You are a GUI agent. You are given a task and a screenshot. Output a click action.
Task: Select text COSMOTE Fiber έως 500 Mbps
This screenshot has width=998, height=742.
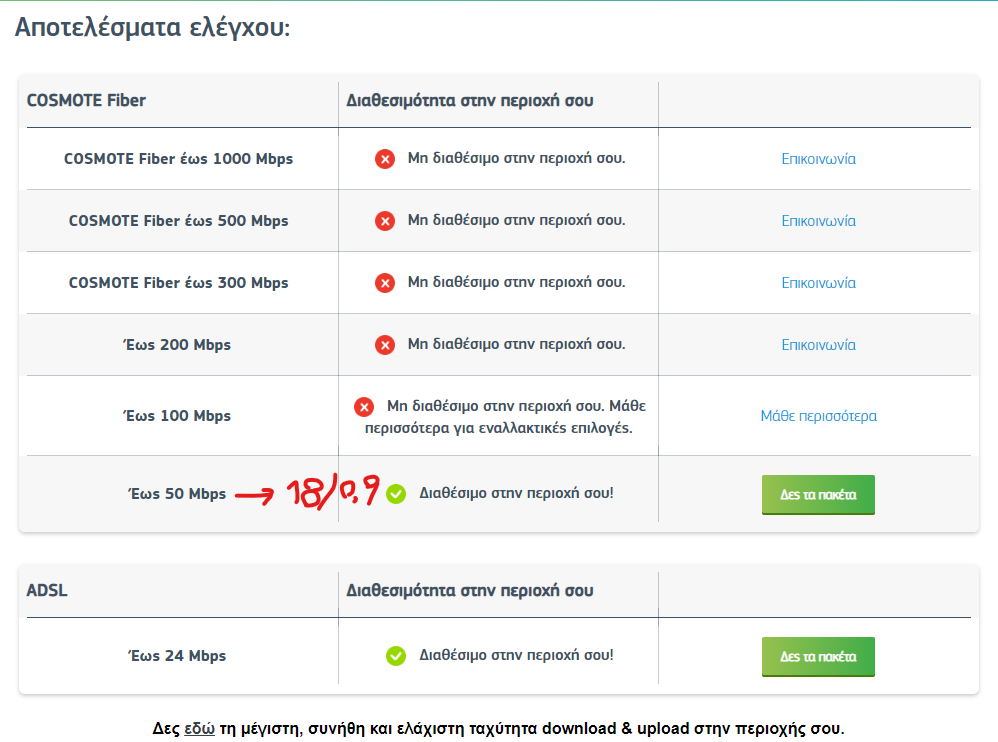coord(178,221)
